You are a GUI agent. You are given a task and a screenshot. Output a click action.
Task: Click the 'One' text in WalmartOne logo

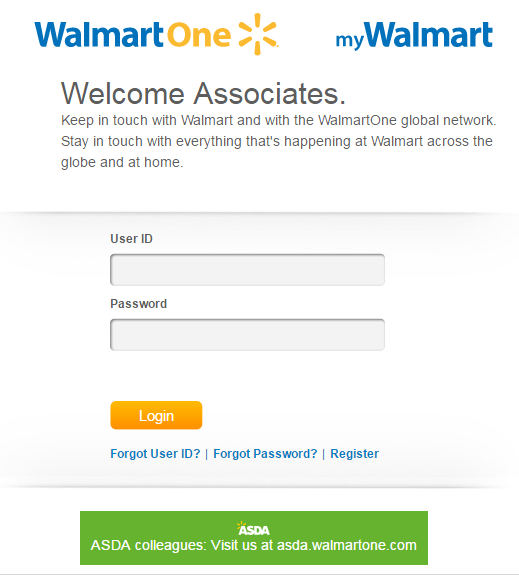click(x=199, y=35)
